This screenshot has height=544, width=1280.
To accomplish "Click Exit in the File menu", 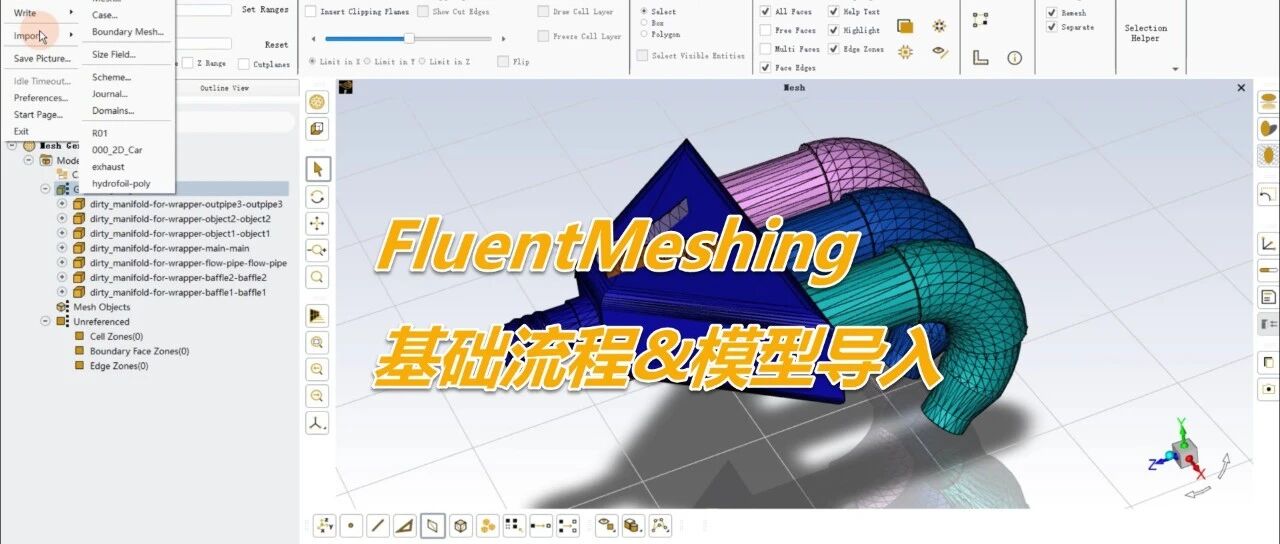I will click(22, 131).
